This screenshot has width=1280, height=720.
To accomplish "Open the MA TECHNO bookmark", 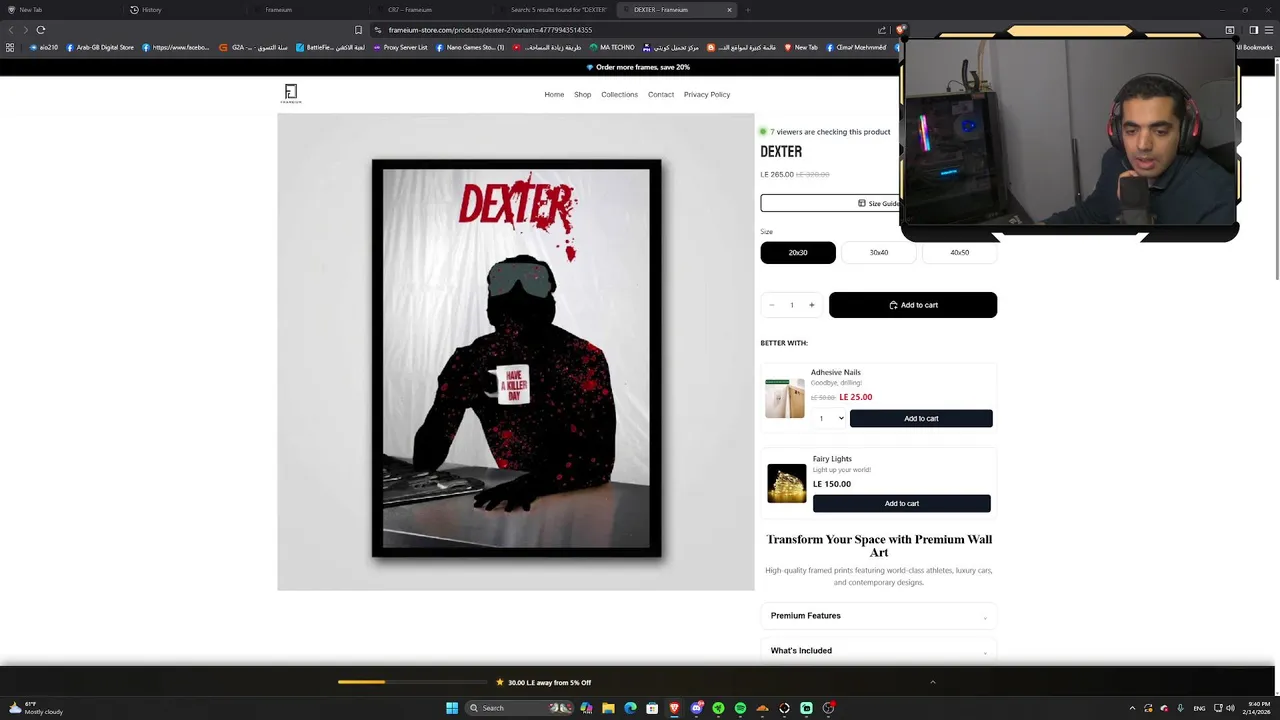I will pyautogui.click(x=612, y=47).
